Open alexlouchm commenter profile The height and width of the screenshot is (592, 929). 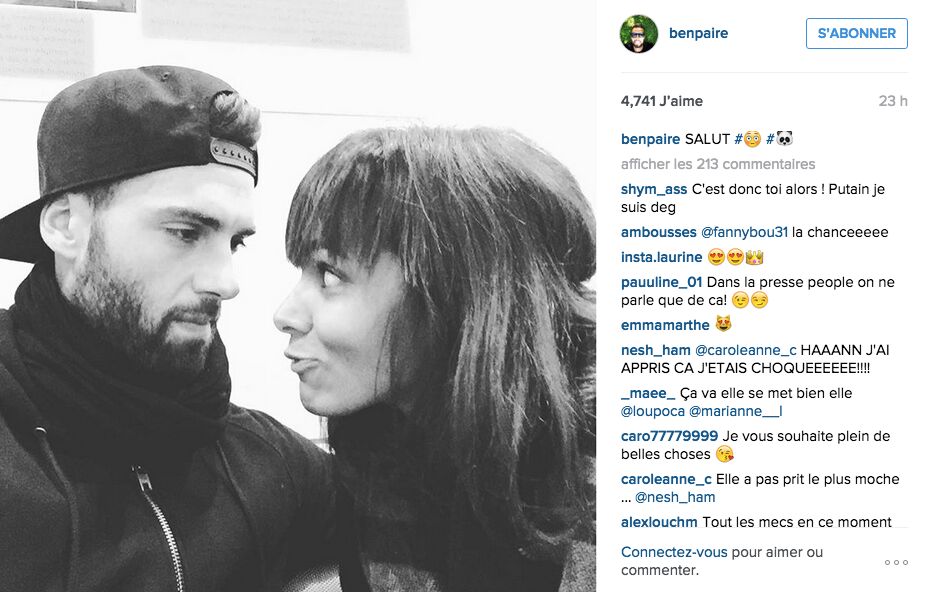659,522
